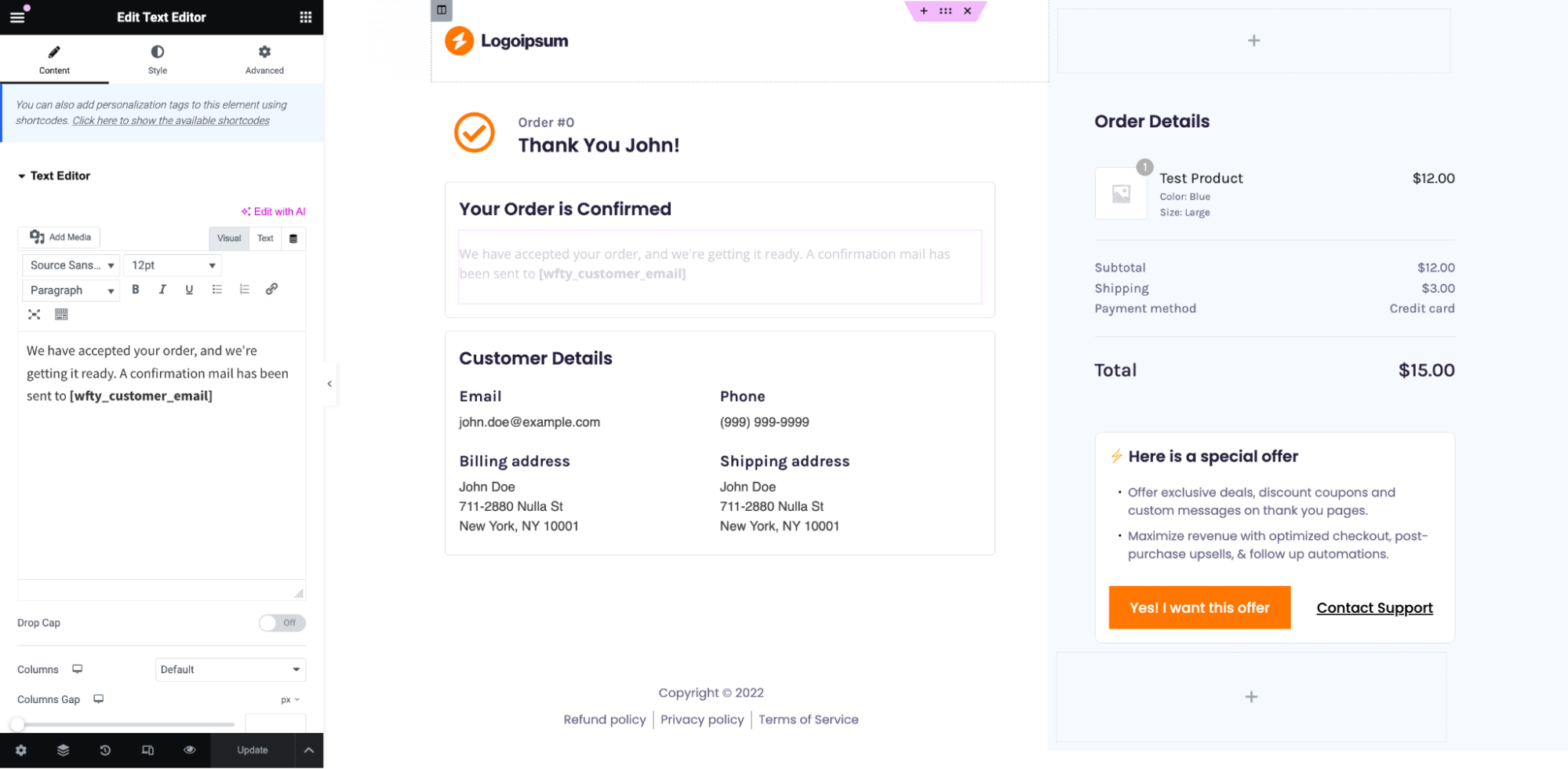Open the available shortcodes link
Screen dimensions: 1568x769
click(x=171, y=121)
